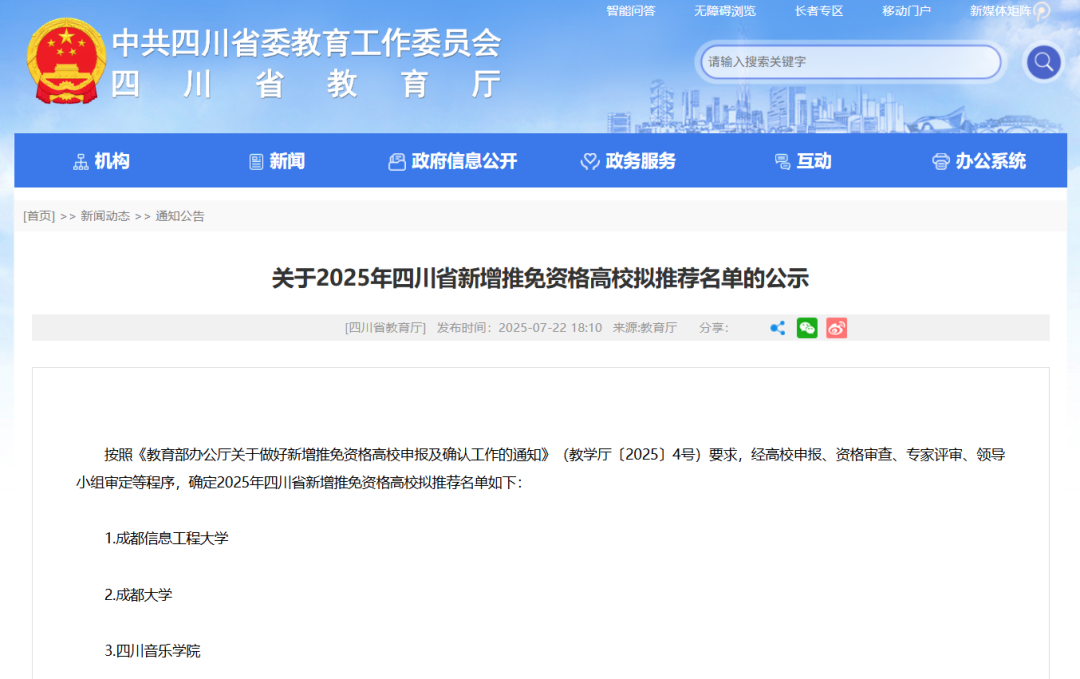This screenshot has width=1080, height=679.
Task: Click the [四川省教育厅] source tag
Action: point(385,328)
